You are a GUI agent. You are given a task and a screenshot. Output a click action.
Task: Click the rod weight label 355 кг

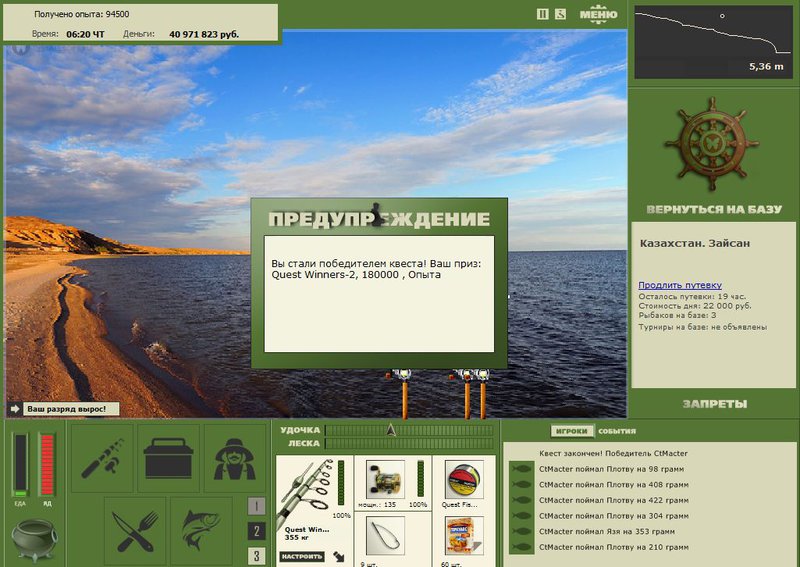click(299, 537)
